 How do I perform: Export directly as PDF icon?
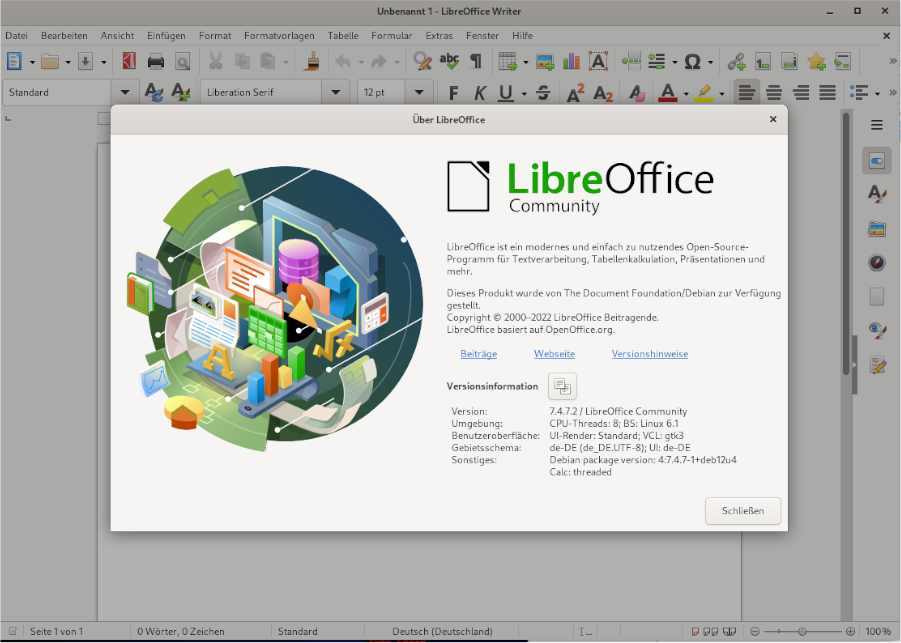pyautogui.click(x=129, y=61)
